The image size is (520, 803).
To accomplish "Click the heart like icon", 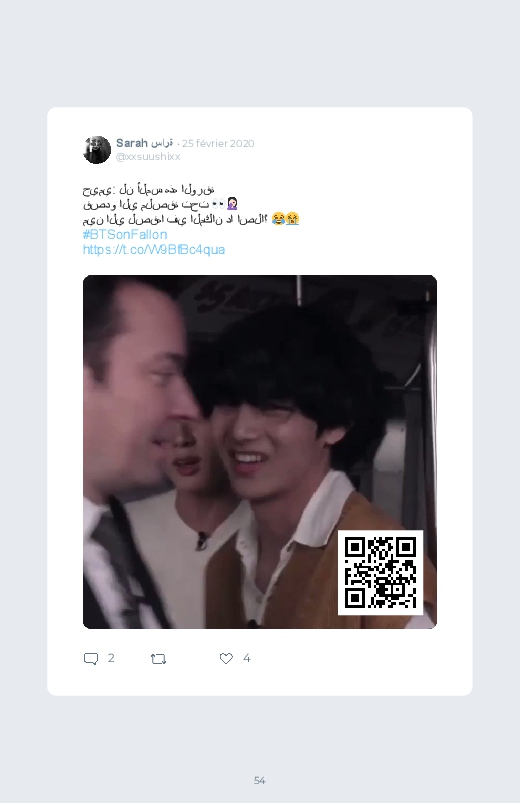I will tap(226, 659).
